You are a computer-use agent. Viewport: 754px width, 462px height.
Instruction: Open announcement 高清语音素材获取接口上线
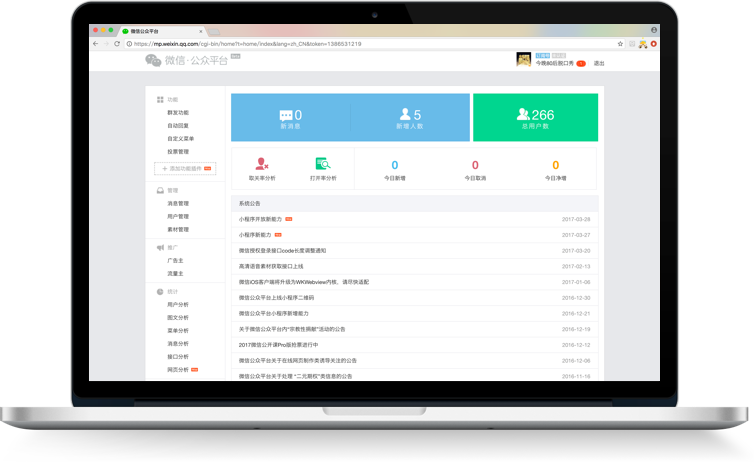click(x=271, y=266)
